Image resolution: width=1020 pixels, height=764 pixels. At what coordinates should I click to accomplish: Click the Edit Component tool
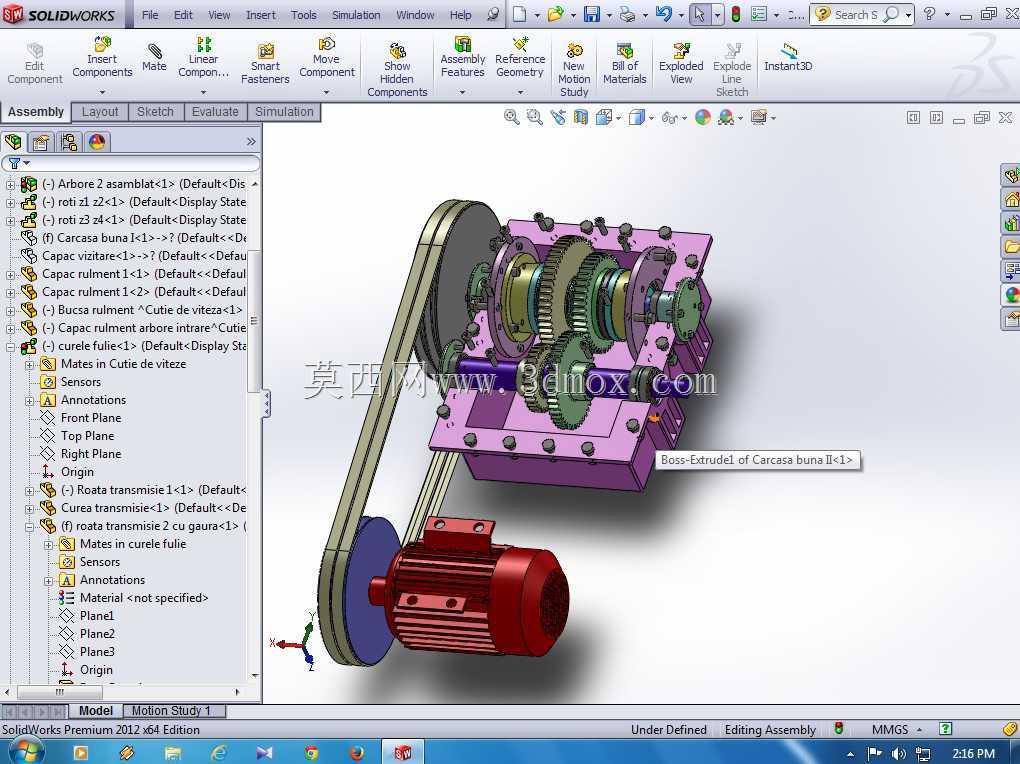click(34, 64)
